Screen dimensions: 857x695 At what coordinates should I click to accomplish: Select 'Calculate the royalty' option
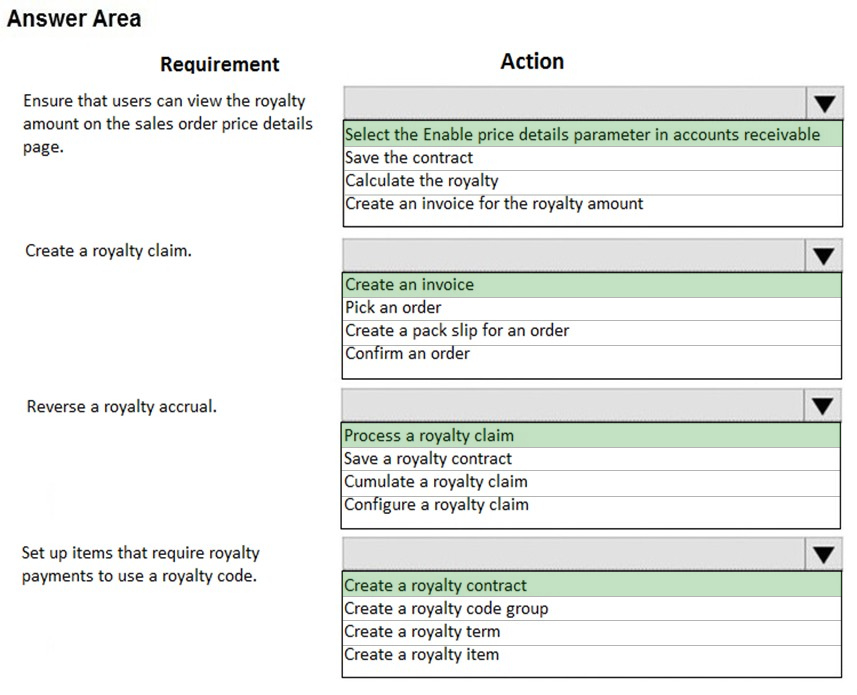[593, 181]
